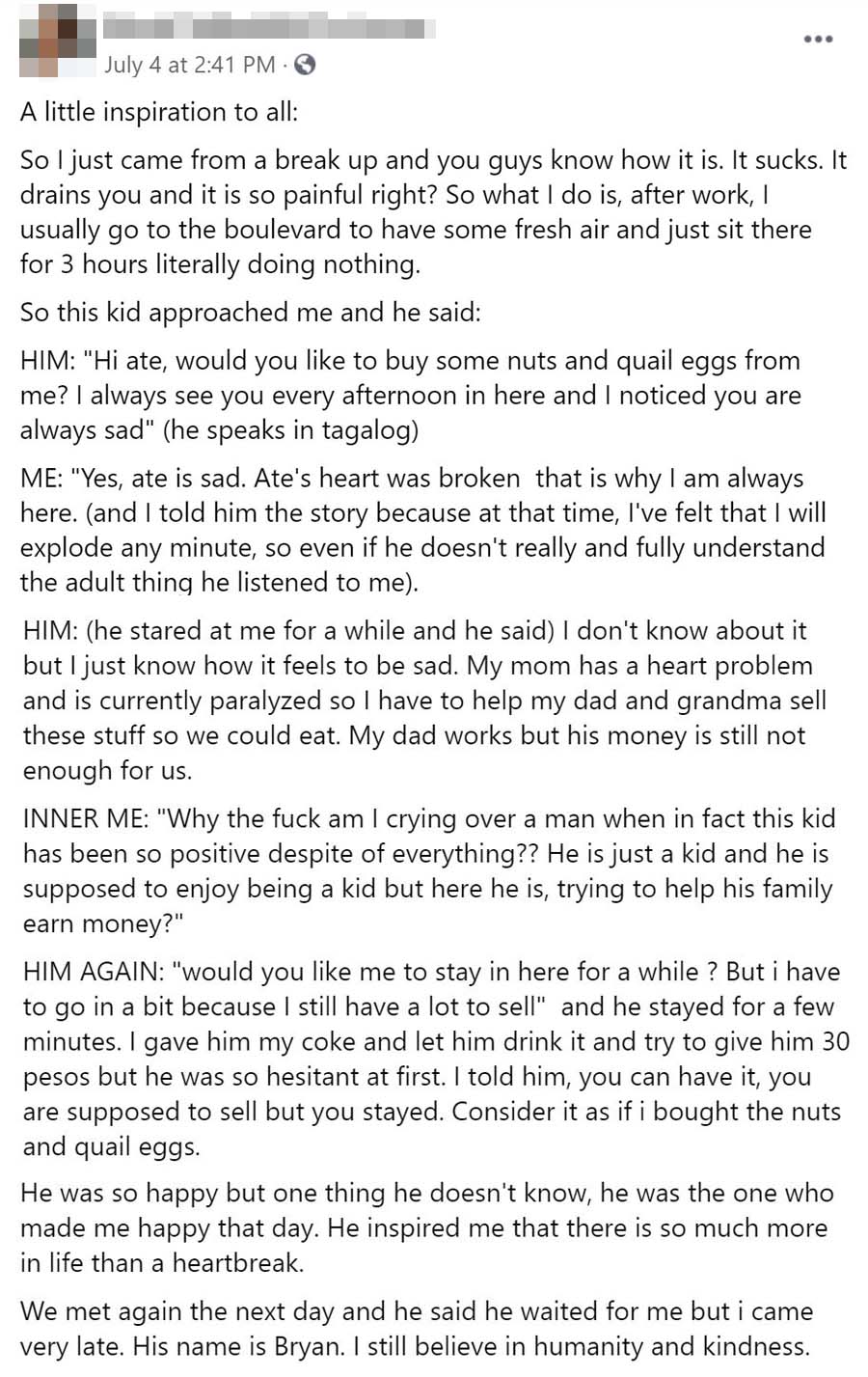Click the words "HIM AGAIN:" label
The image size is (868, 1377).
coord(95,972)
